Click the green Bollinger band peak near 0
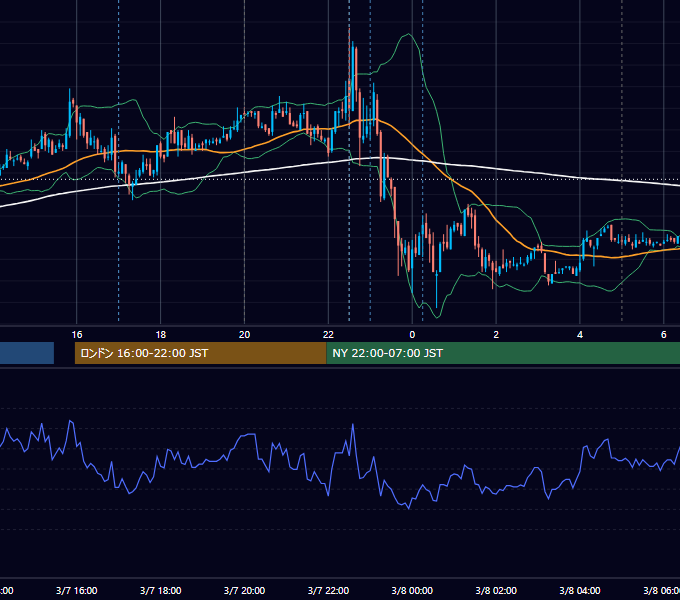The height and width of the screenshot is (600, 680). pyautogui.click(x=409, y=34)
